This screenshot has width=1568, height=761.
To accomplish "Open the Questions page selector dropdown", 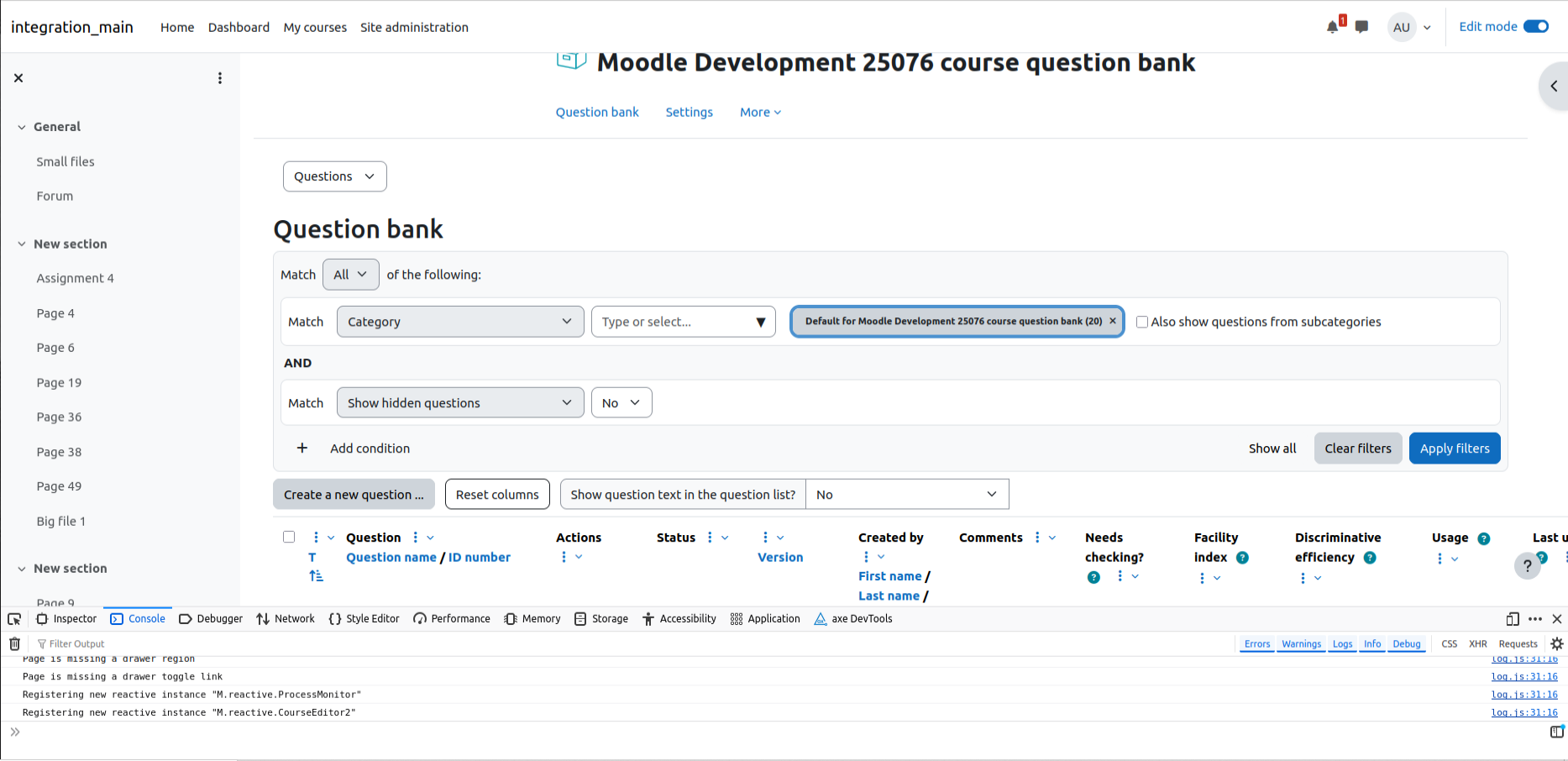I will tap(334, 176).
